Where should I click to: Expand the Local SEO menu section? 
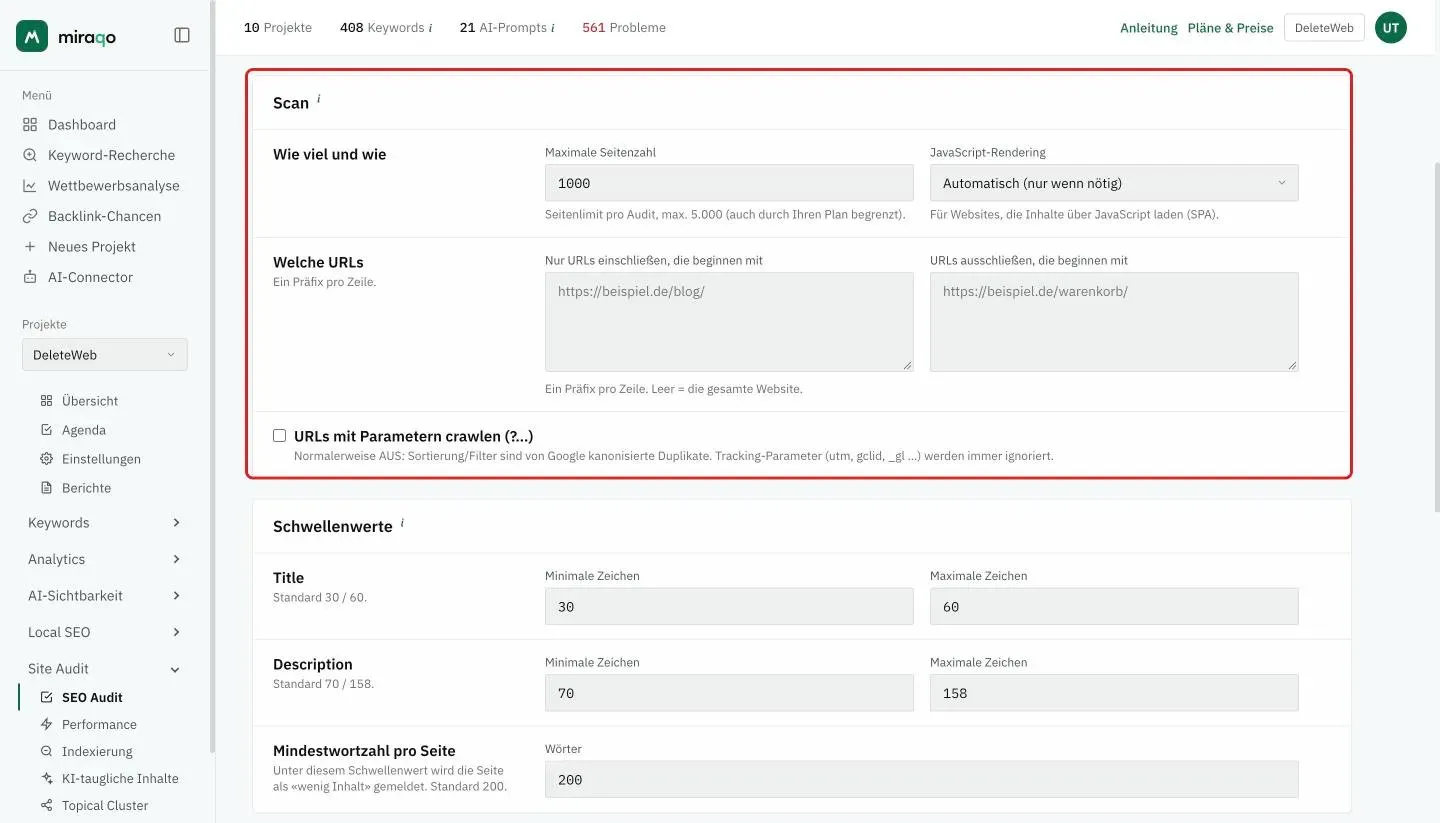(105, 632)
